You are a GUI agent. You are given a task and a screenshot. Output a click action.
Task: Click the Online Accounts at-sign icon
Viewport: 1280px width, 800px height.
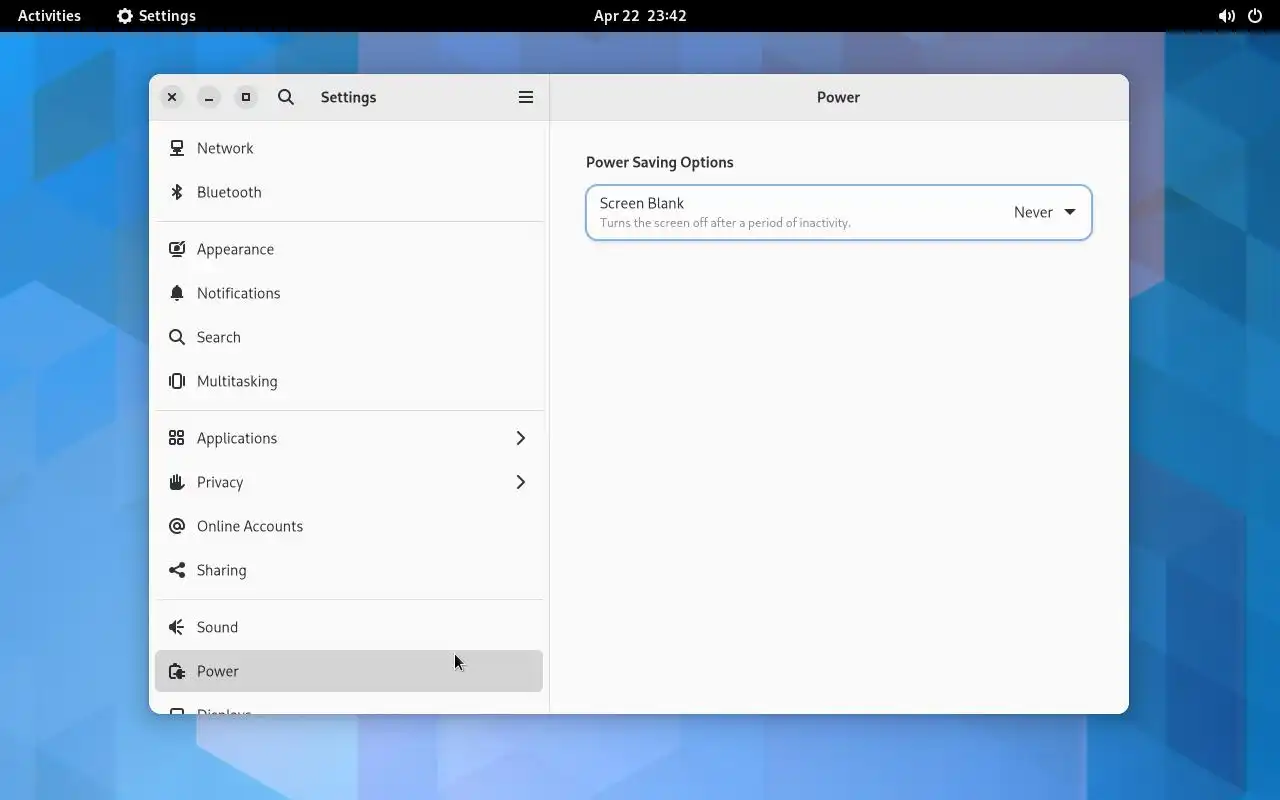pyautogui.click(x=177, y=526)
